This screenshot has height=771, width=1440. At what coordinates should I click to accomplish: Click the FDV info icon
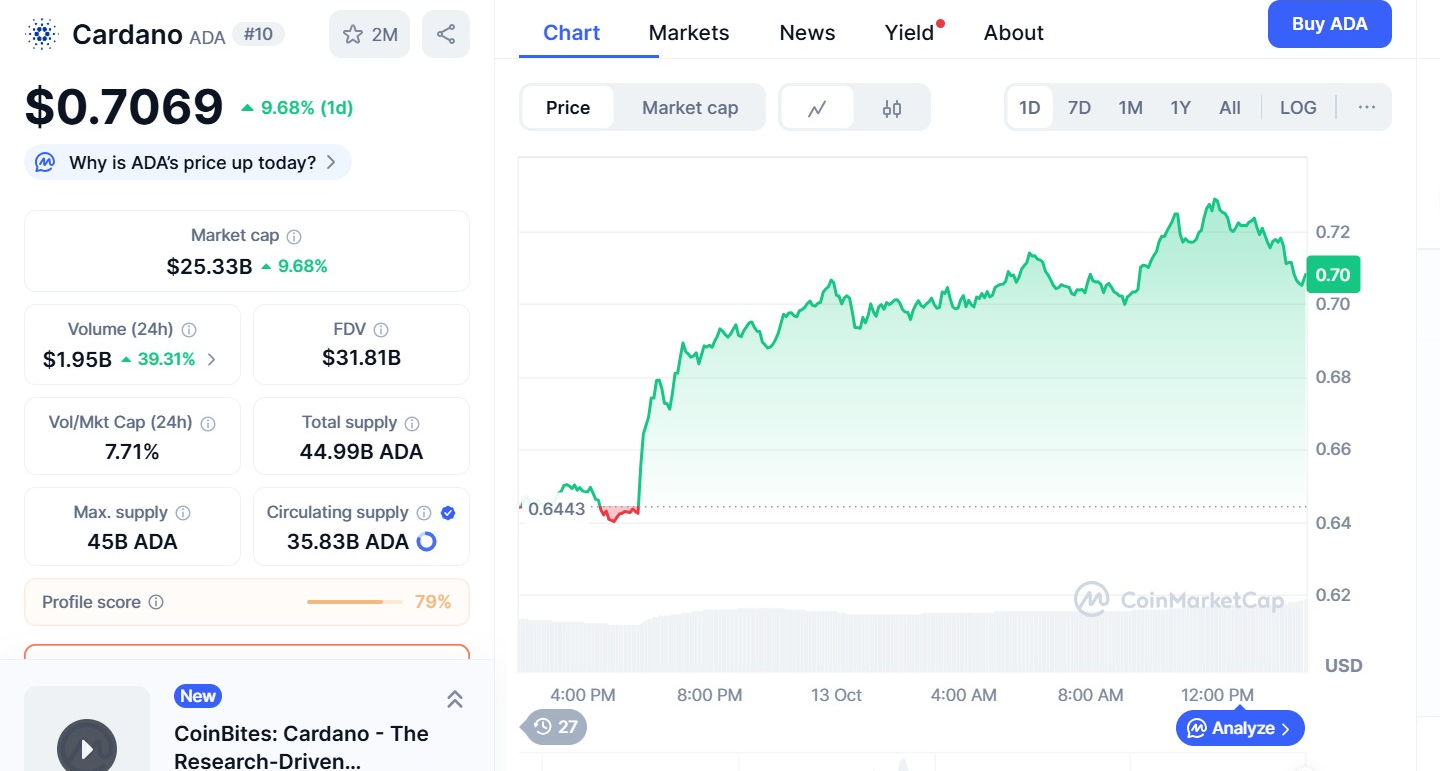[381, 330]
